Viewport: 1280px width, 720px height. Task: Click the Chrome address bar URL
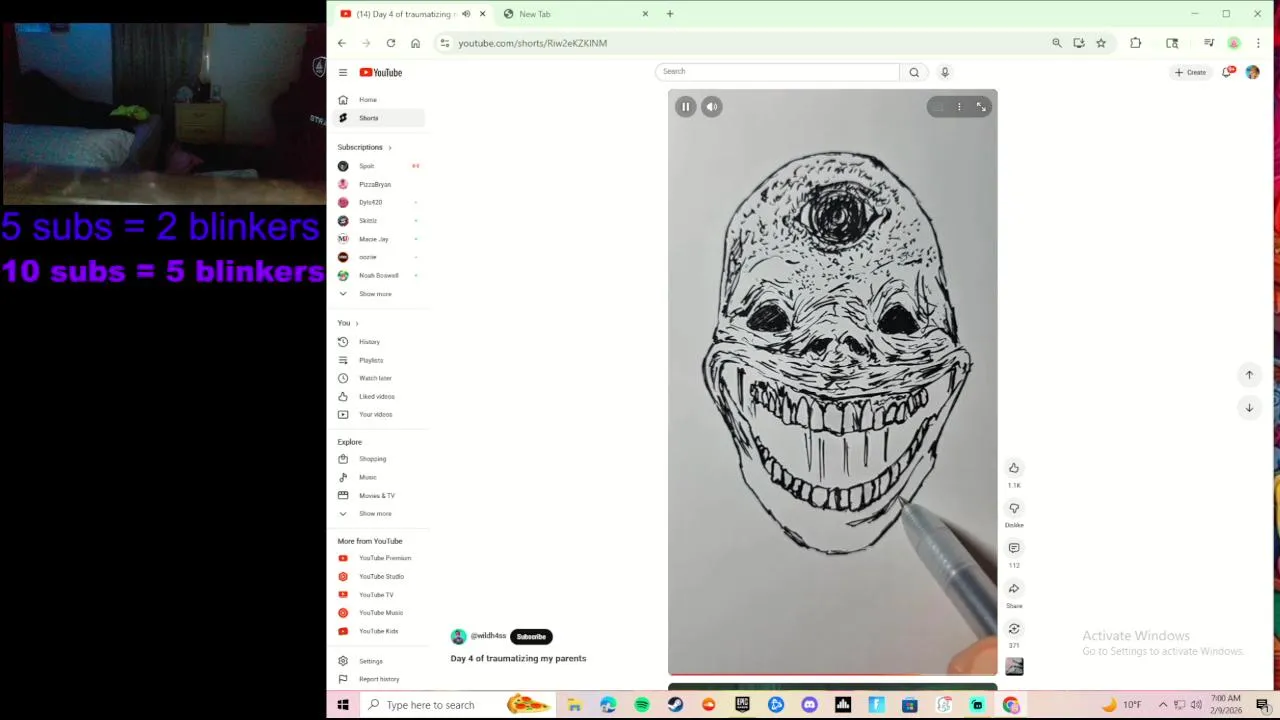pyautogui.click(x=533, y=43)
